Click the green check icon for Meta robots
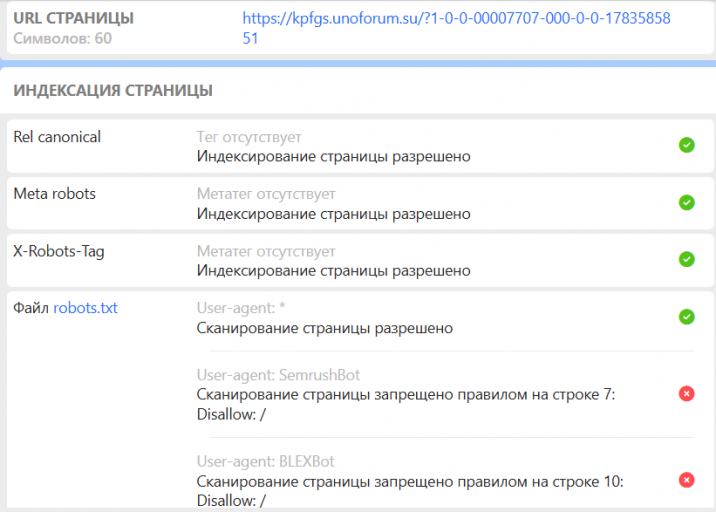716x512 pixels. coord(686,202)
